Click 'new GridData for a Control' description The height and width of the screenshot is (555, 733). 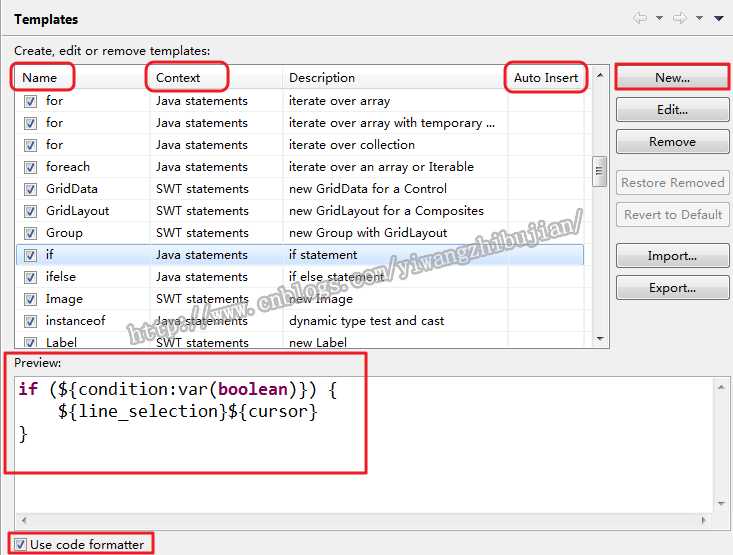point(368,189)
